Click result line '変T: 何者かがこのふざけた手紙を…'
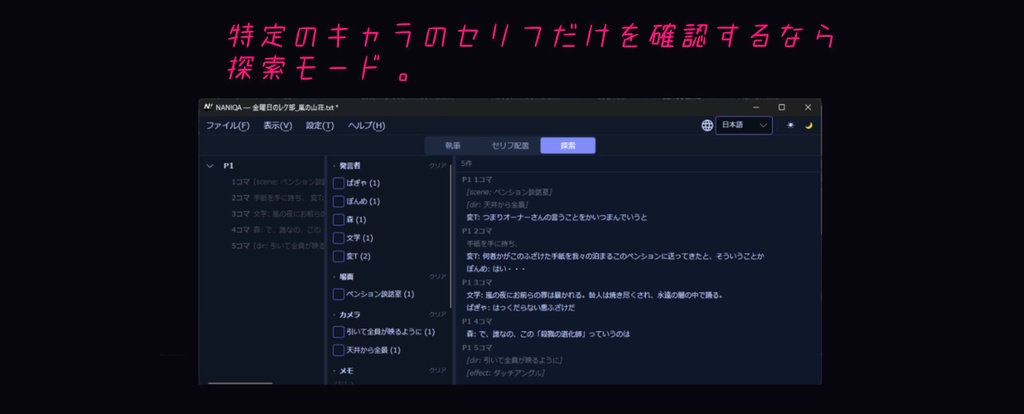The image size is (1024, 414). (x=615, y=256)
